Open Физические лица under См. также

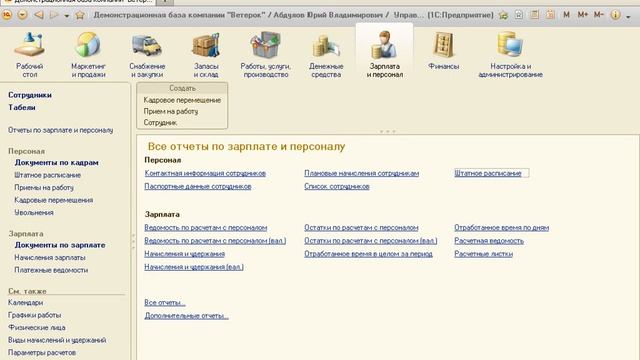(37, 327)
